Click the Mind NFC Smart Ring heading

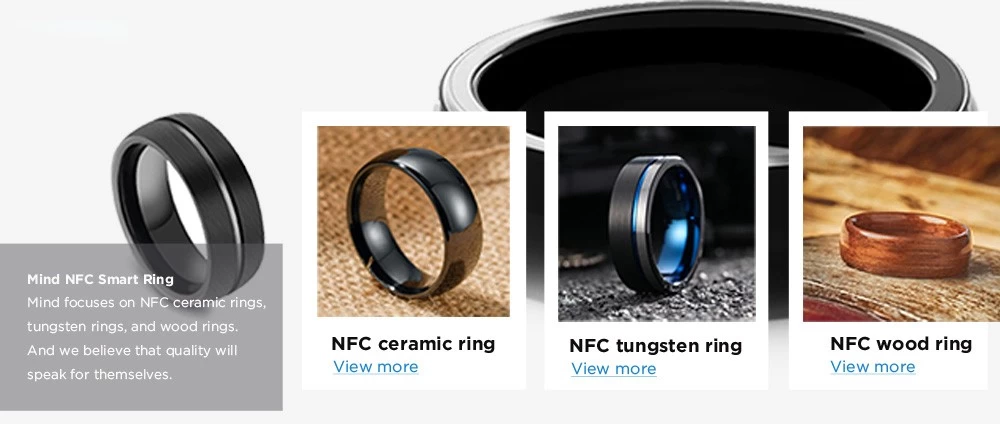100,279
